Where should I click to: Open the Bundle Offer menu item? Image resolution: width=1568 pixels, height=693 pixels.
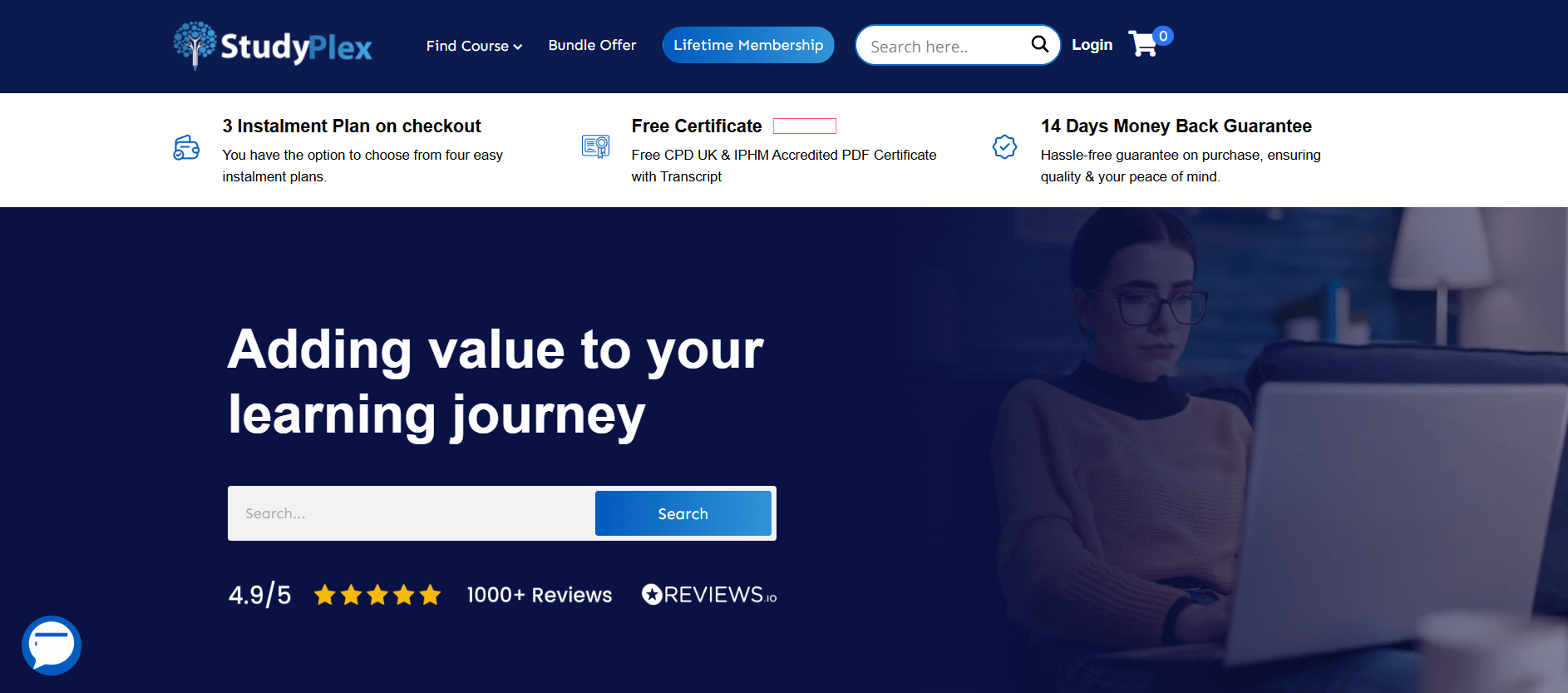point(592,45)
